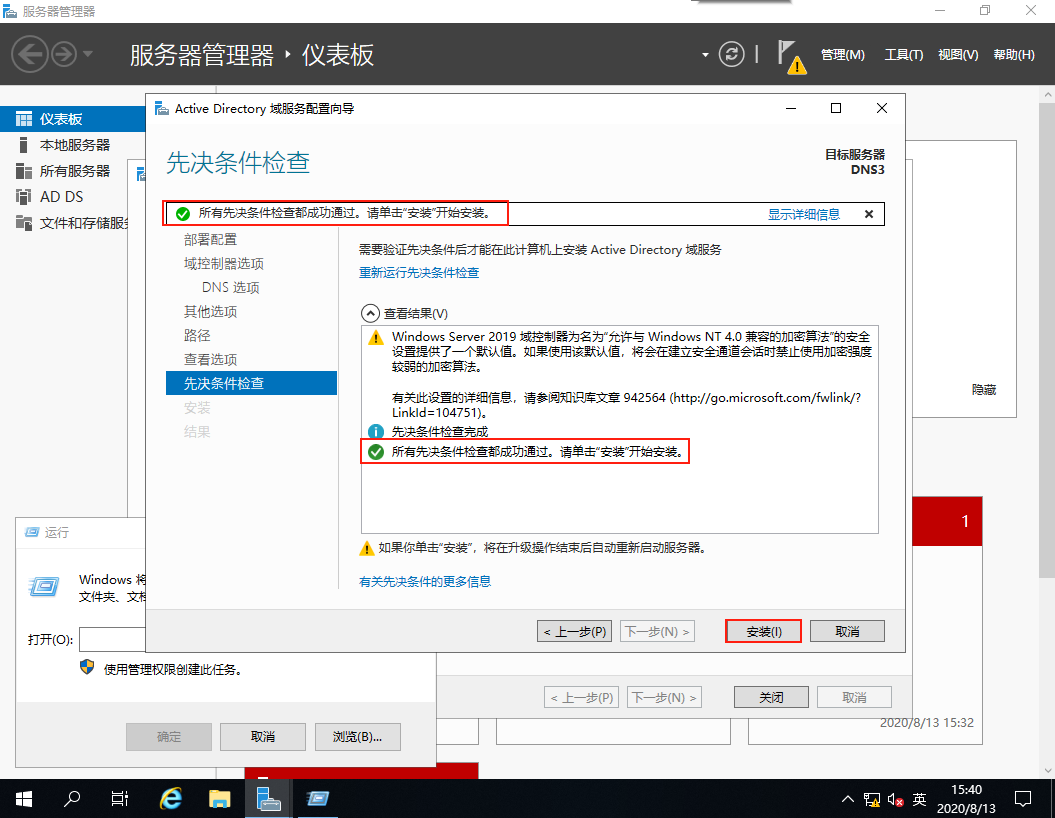Click the refresh icon in Server Manager
The height and width of the screenshot is (818, 1055).
click(x=731, y=54)
